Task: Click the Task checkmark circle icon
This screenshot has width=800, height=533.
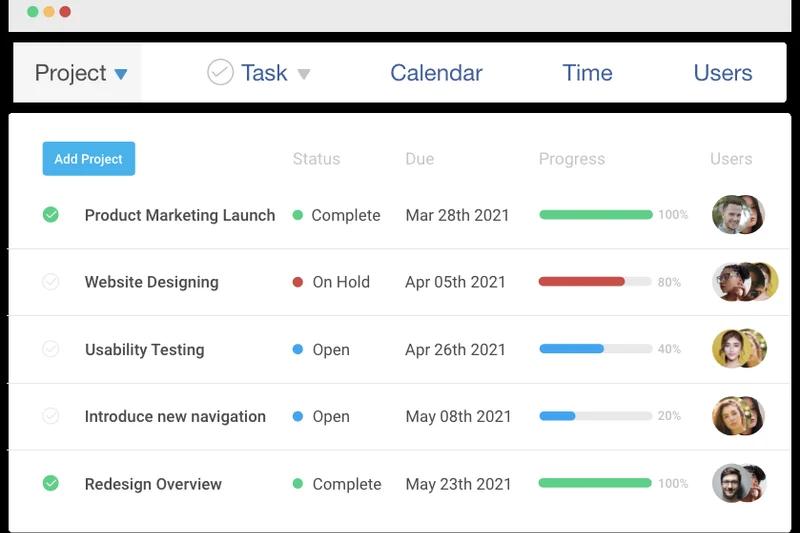Action: point(220,72)
